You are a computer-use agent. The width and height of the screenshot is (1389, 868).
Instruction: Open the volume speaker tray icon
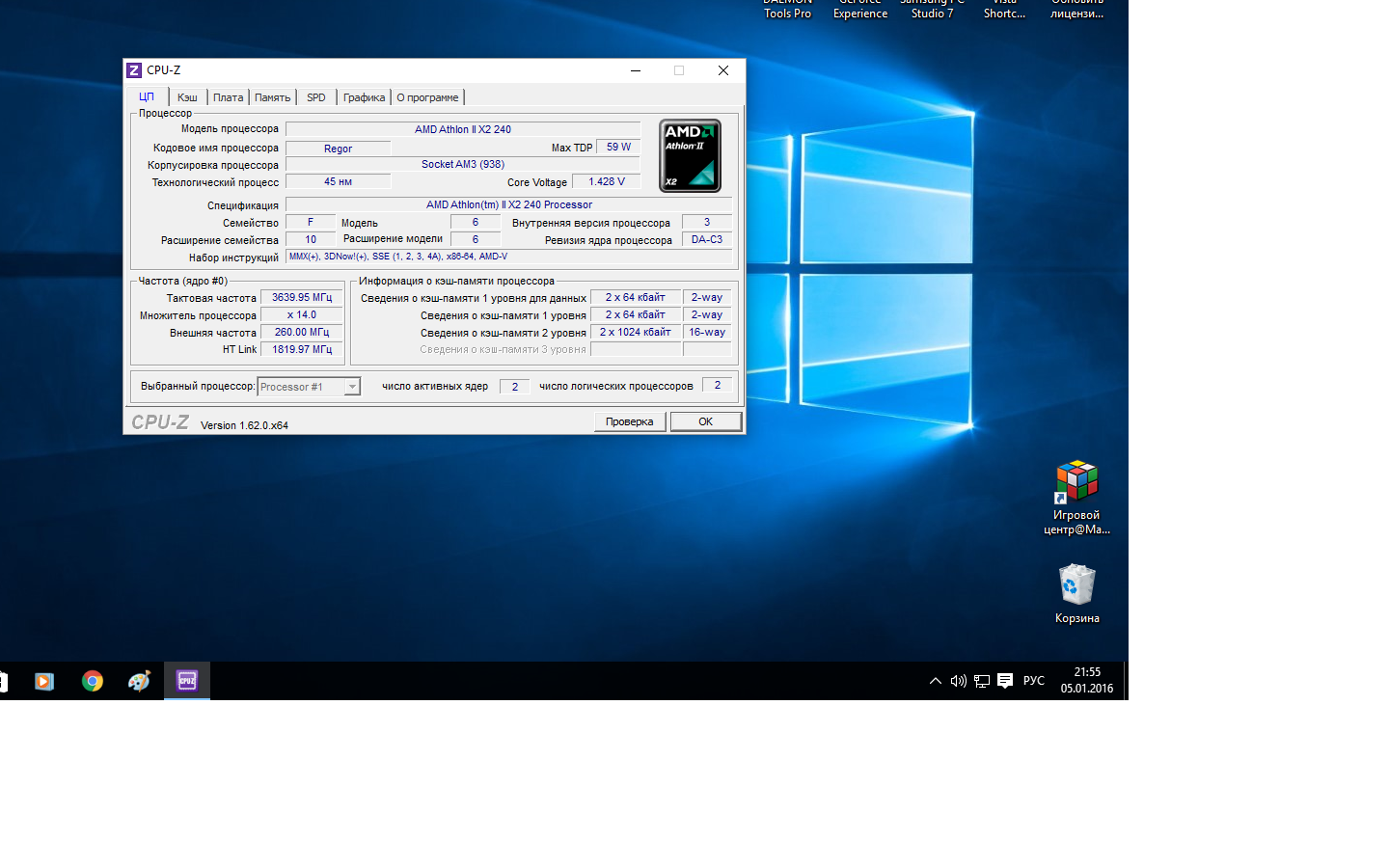(x=958, y=681)
